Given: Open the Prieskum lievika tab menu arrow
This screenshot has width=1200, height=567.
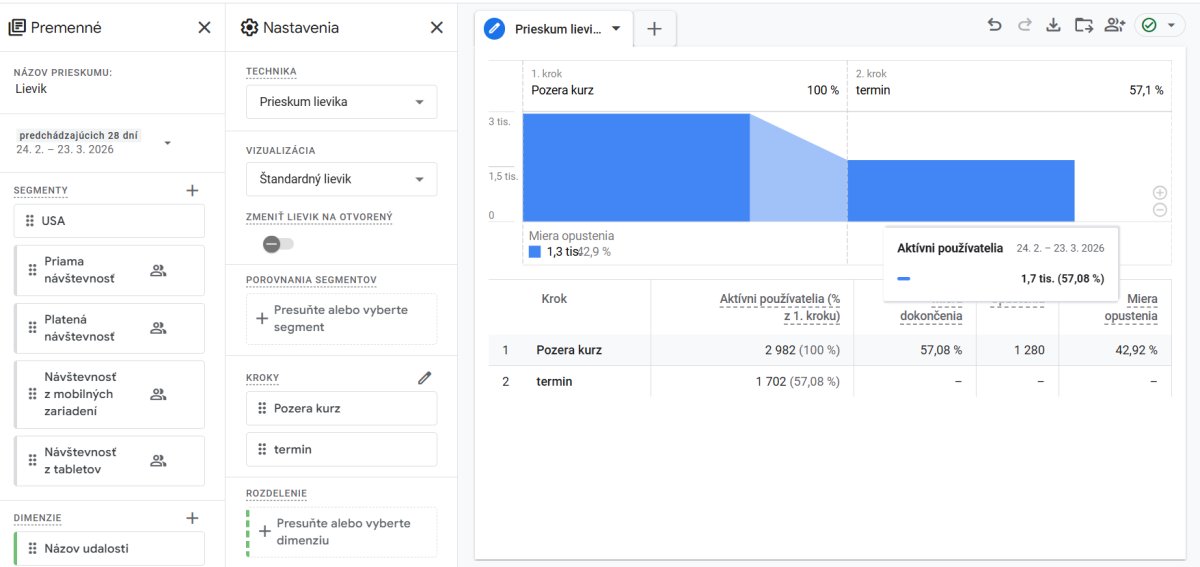Looking at the screenshot, I should (616, 29).
